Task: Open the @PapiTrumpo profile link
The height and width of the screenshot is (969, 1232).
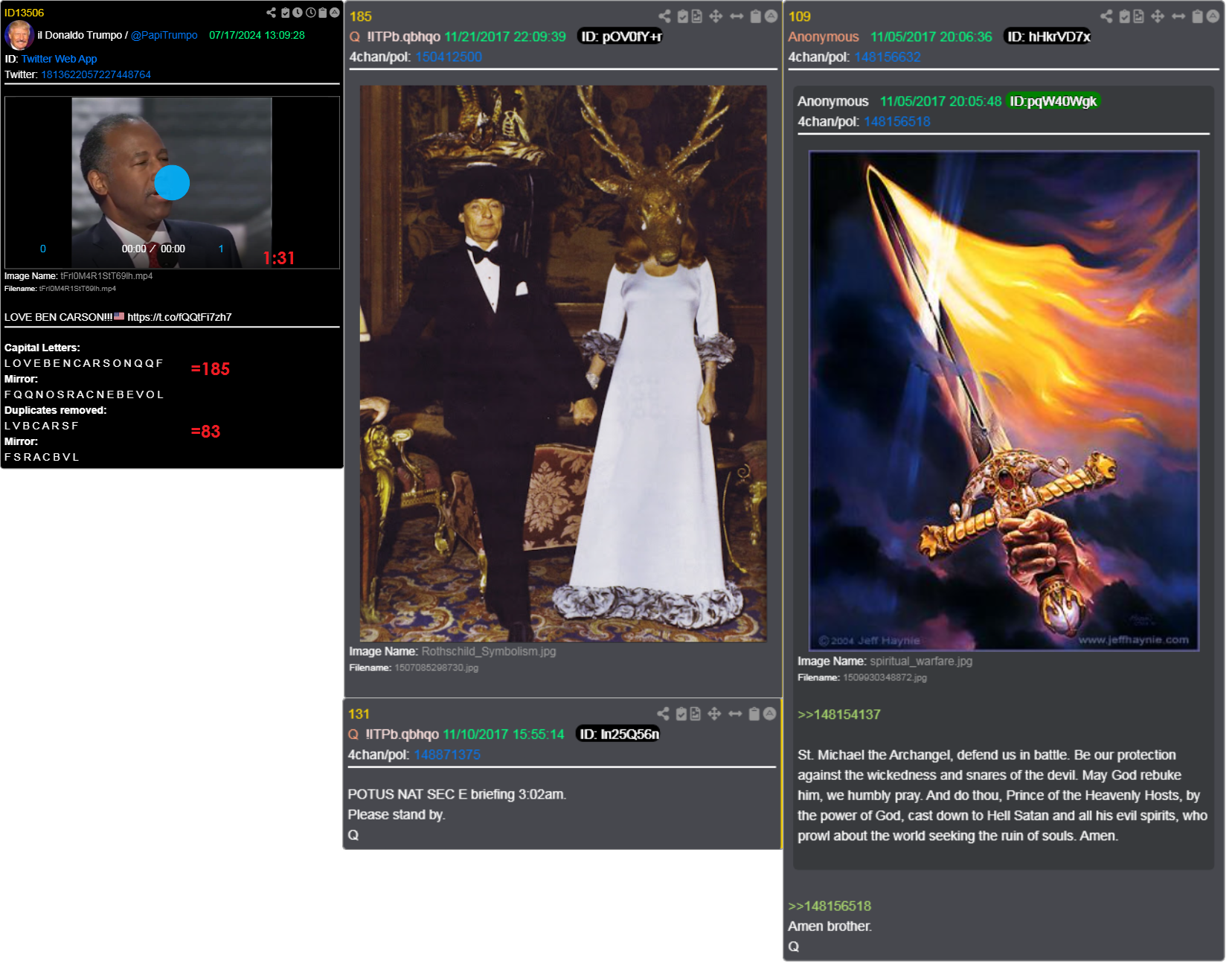Action: tap(164, 35)
